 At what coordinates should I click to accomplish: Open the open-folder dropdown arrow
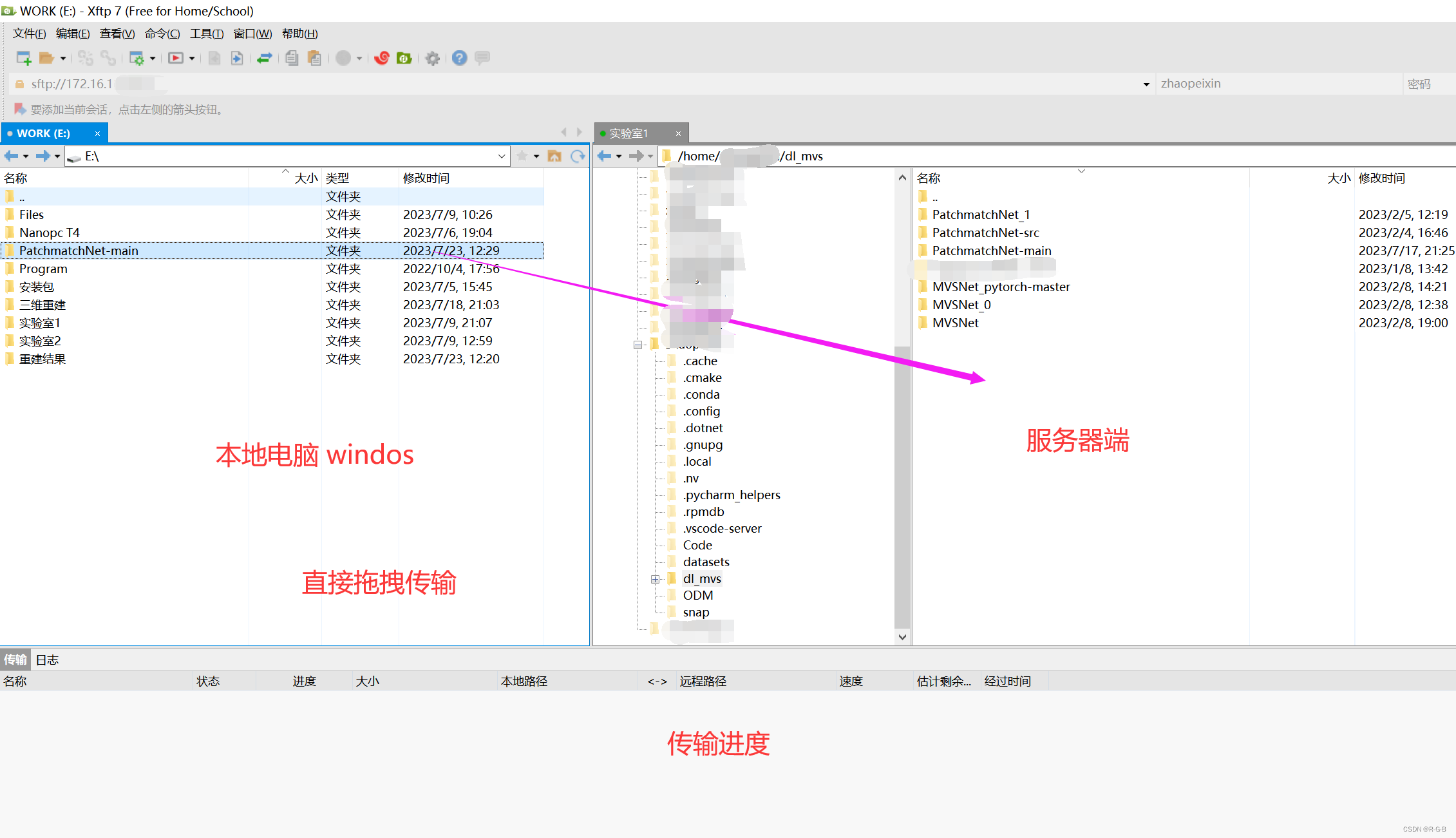[x=62, y=58]
